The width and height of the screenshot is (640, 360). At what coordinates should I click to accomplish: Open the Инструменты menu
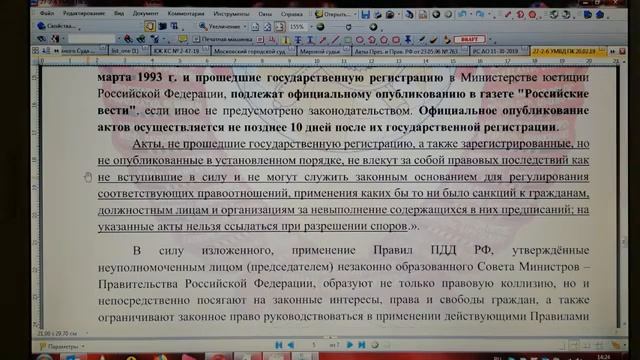tap(231, 13)
